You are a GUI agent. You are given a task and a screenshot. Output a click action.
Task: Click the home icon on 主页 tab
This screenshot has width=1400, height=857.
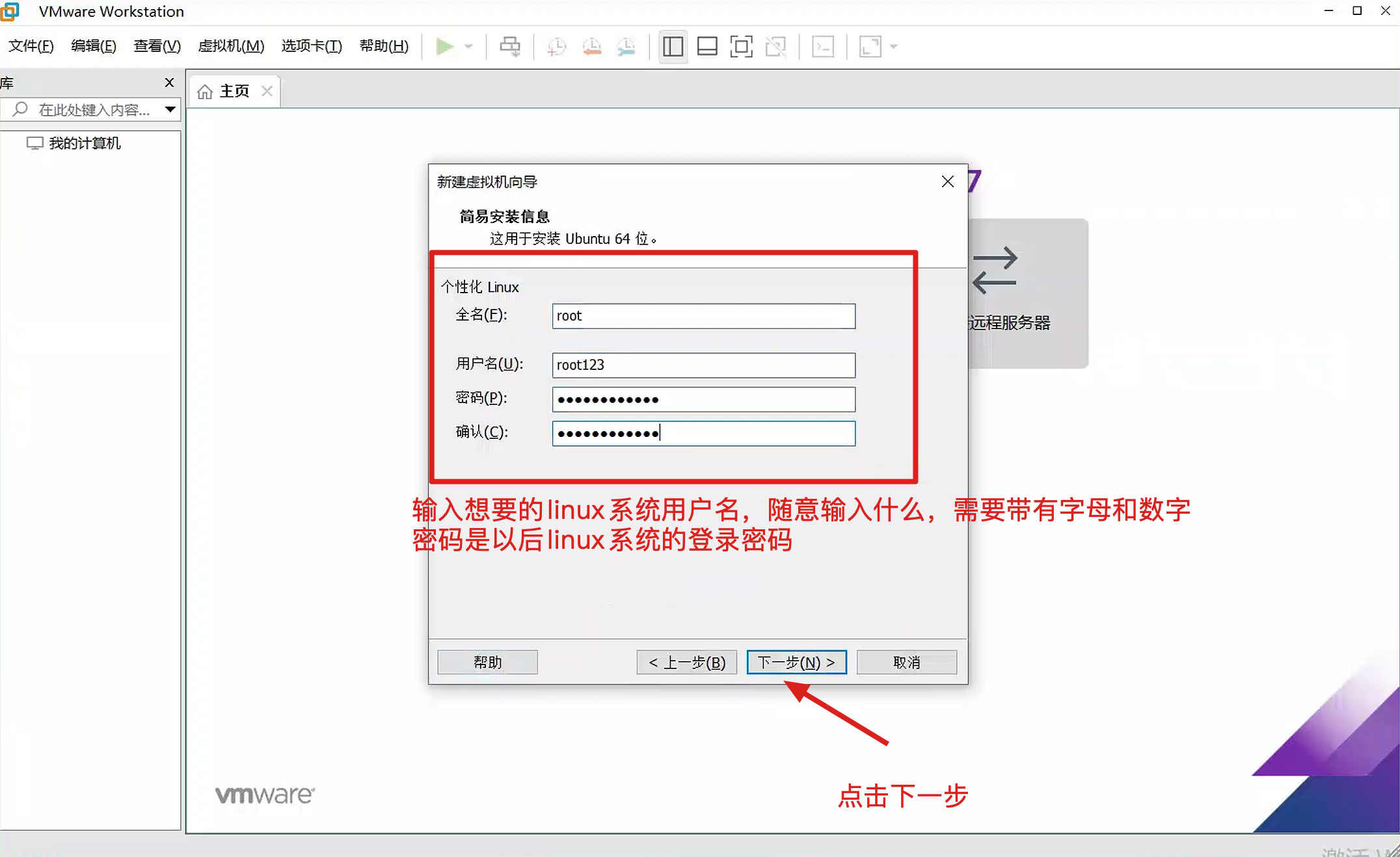tap(205, 92)
